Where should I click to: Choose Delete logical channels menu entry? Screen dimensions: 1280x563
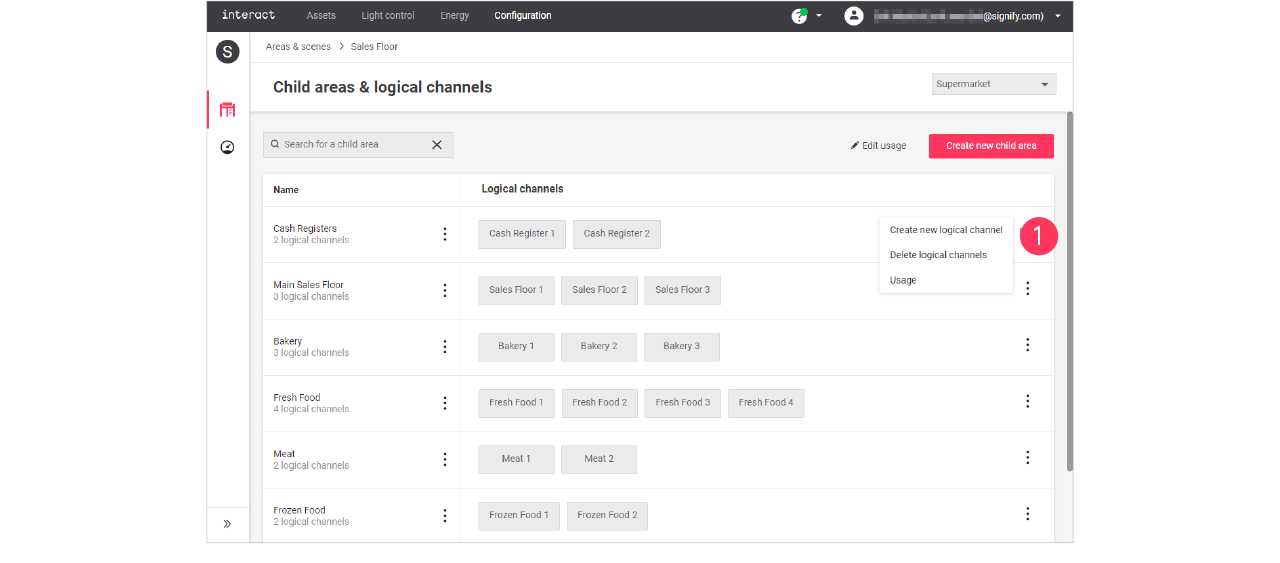pos(938,255)
